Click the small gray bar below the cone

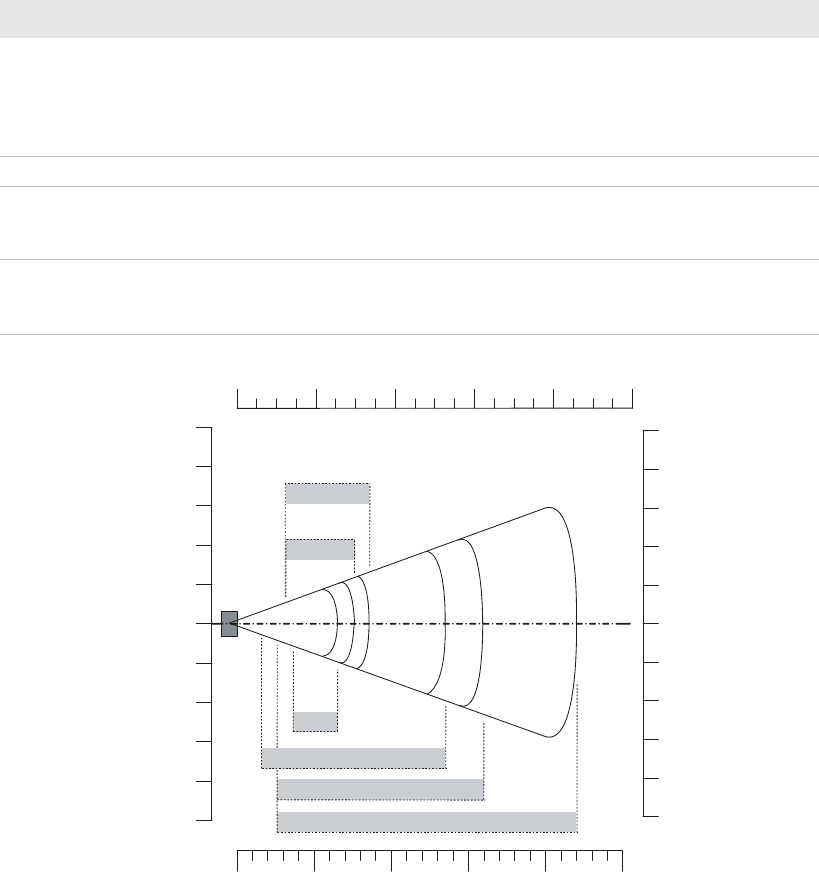point(316,721)
